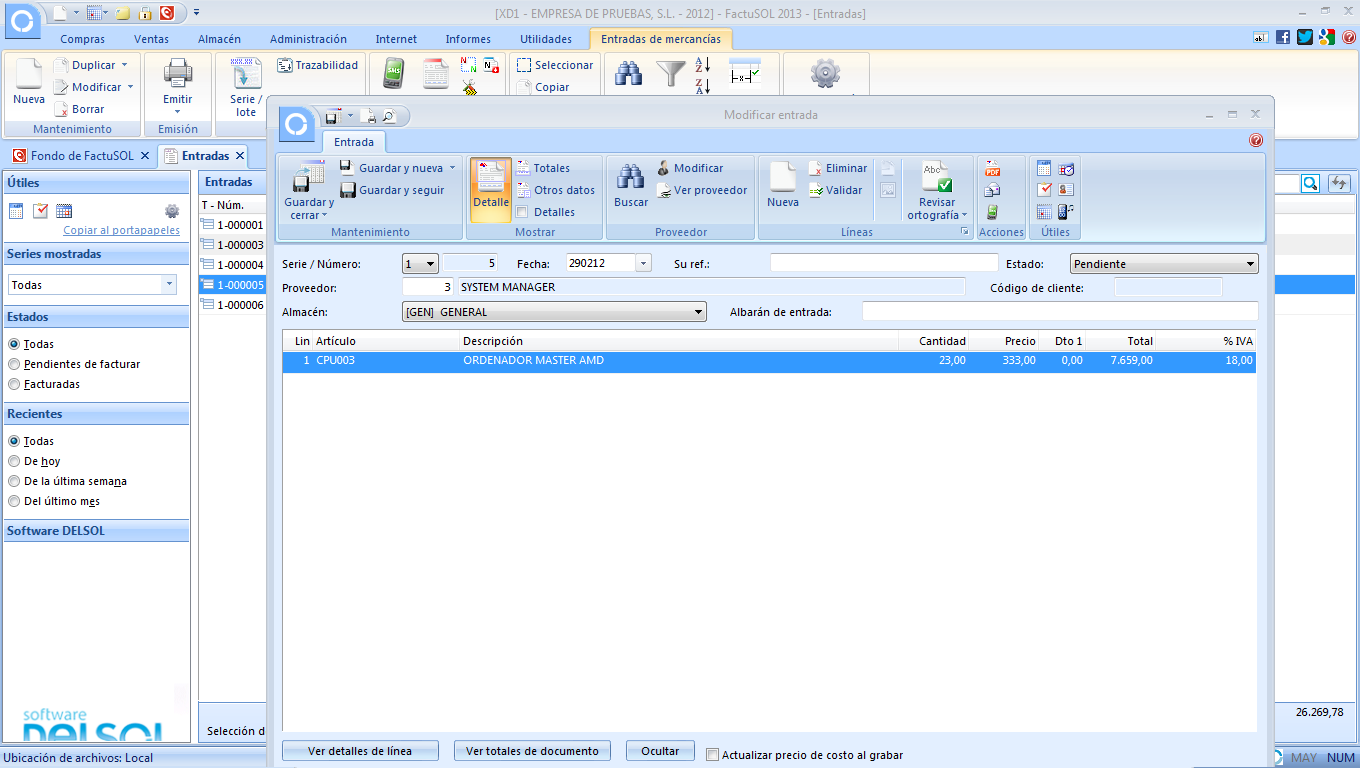Click Ver detalles de línea button
Image resolution: width=1360 pixels, height=768 pixels.
[360, 751]
